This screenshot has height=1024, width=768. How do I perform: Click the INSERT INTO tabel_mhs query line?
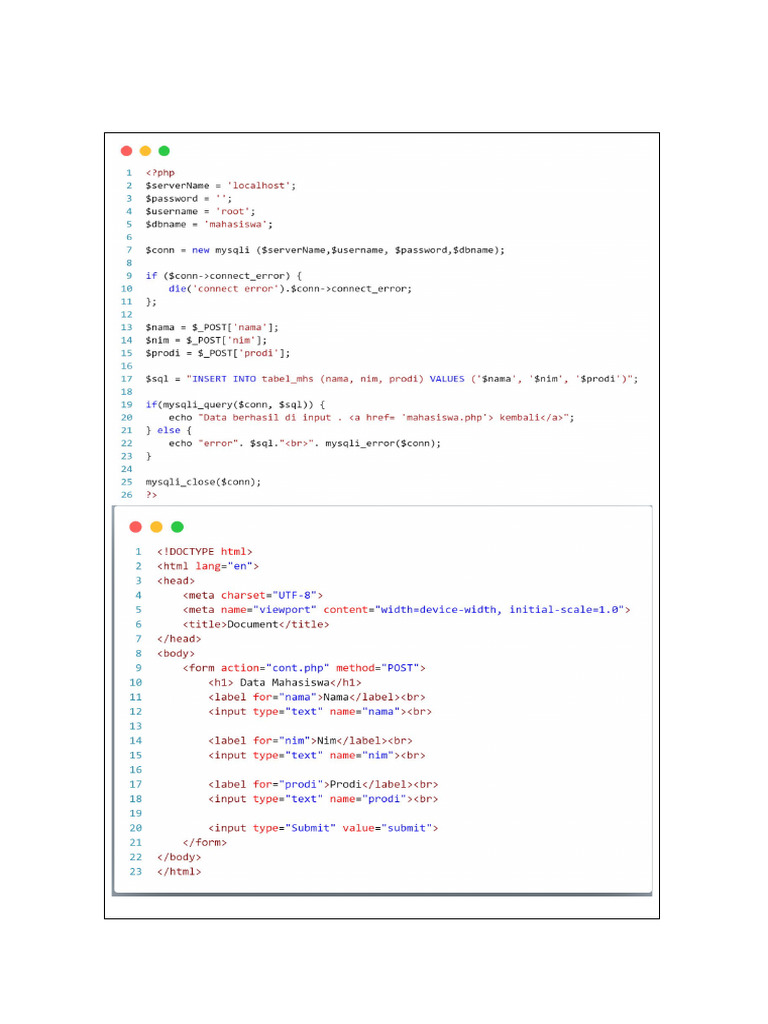pos(392,379)
